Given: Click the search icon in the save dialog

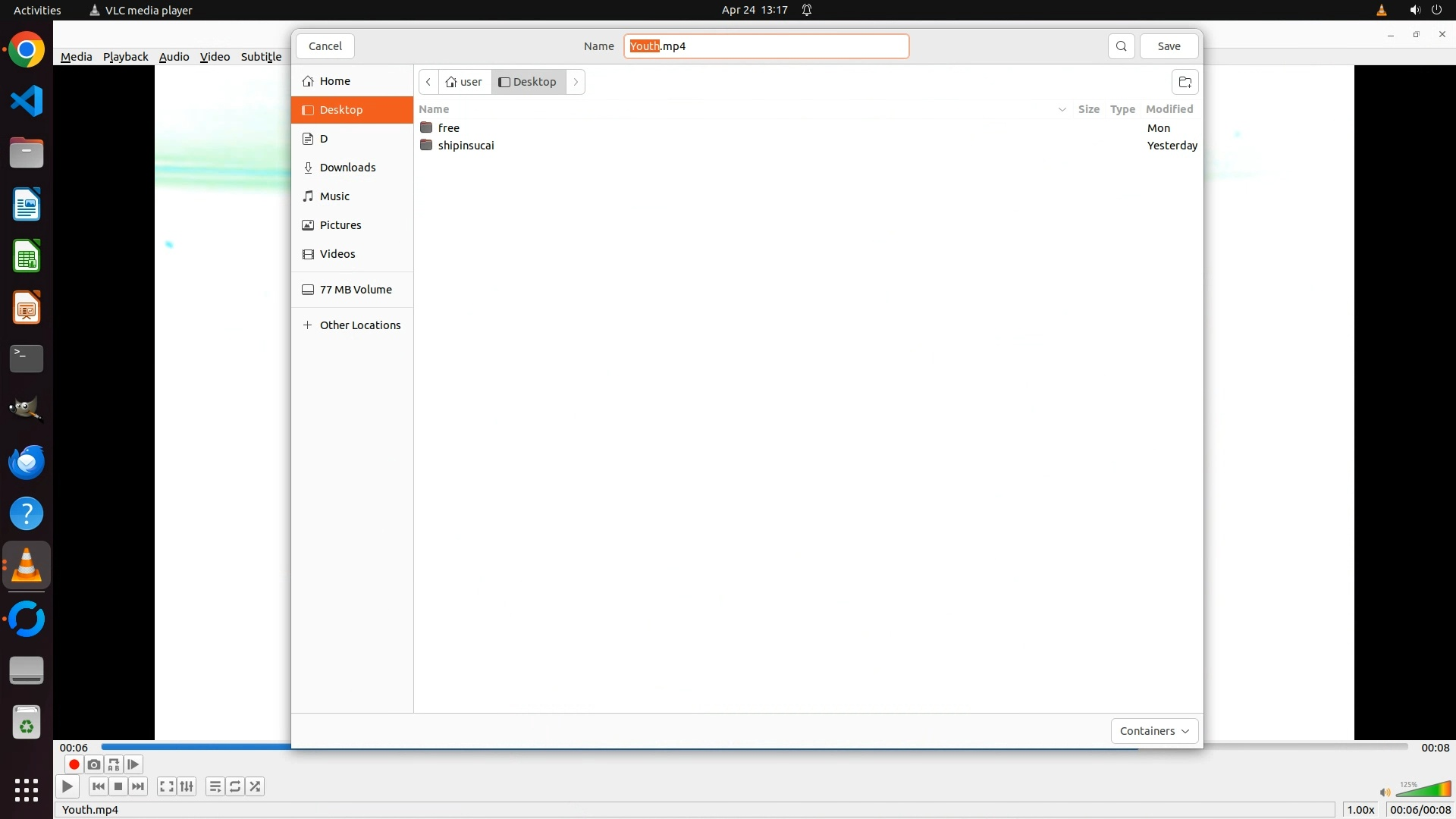Looking at the screenshot, I should pyautogui.click(x=1121, y=46).
